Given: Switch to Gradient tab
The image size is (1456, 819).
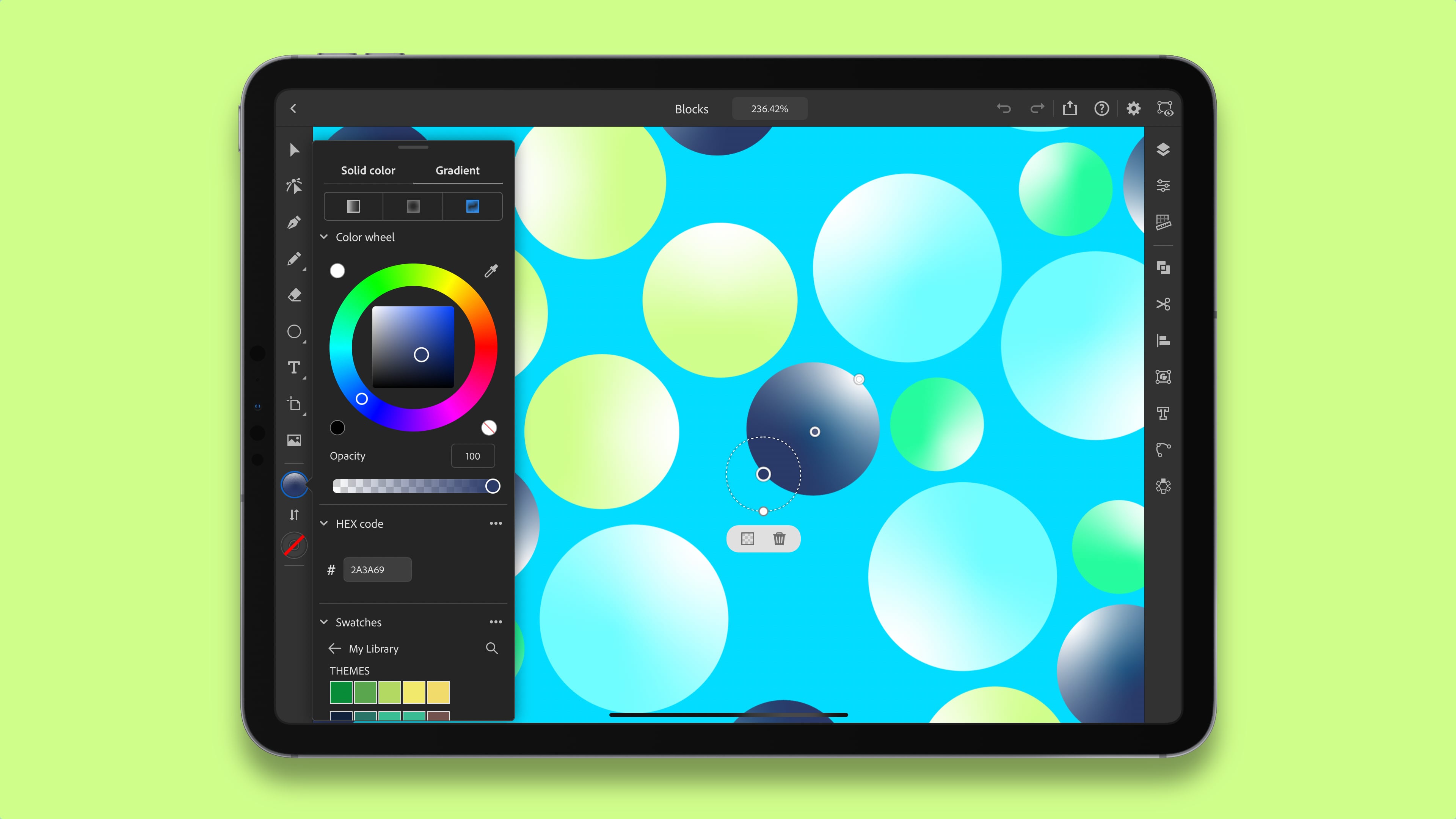Looking at the screenshot, I should click(x=457, y=170).
